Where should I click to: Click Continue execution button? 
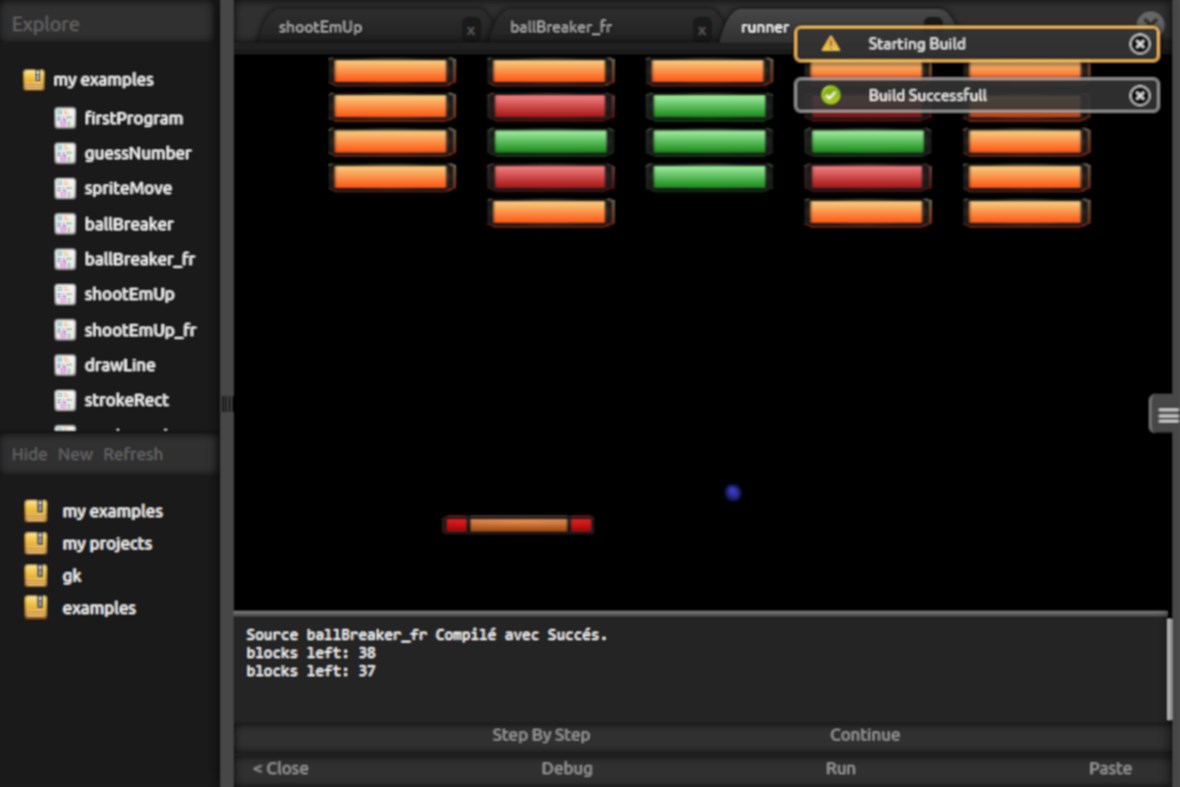[865, 735]
